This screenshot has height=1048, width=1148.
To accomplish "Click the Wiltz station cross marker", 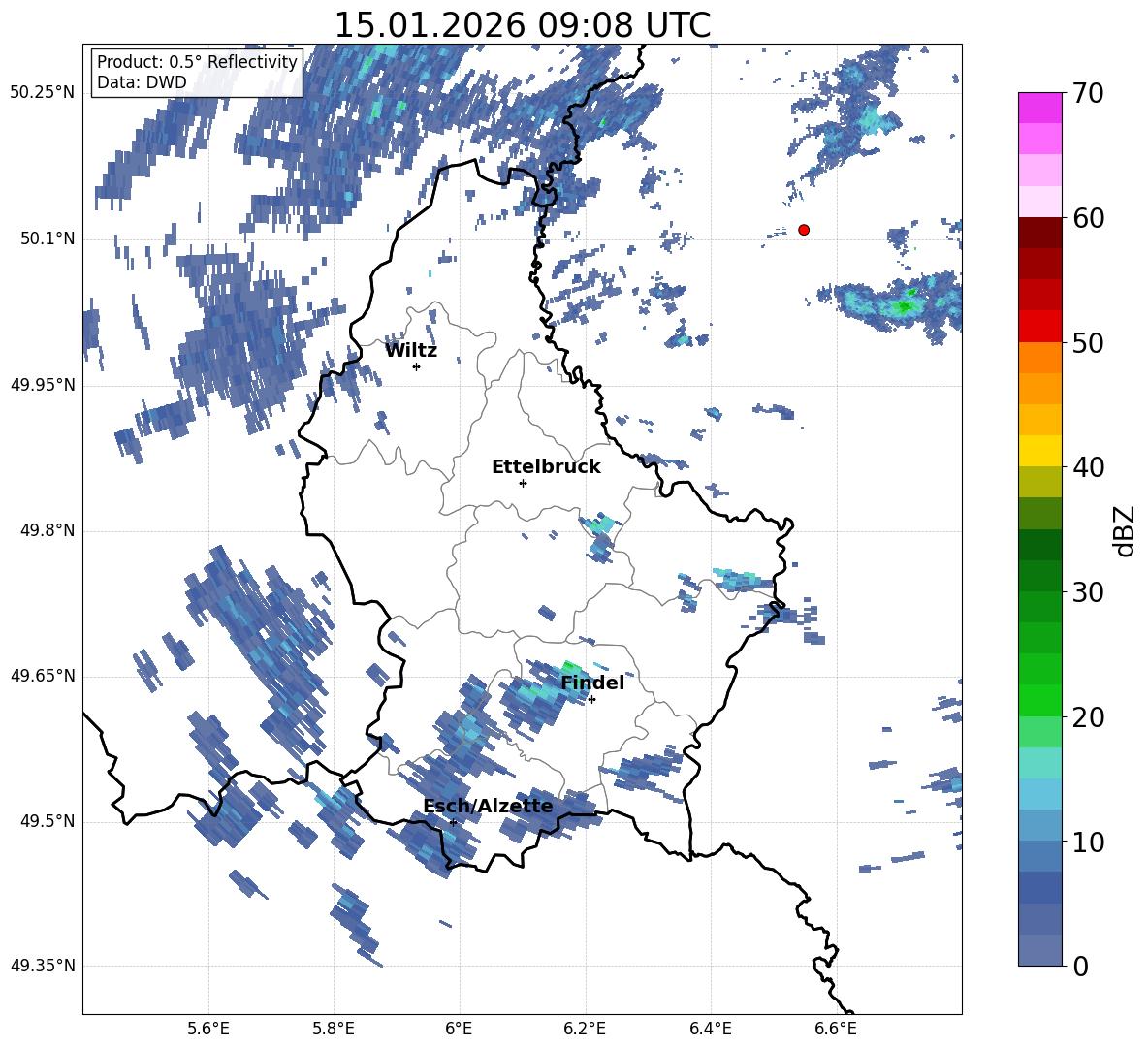I will (x=417, y=366).
